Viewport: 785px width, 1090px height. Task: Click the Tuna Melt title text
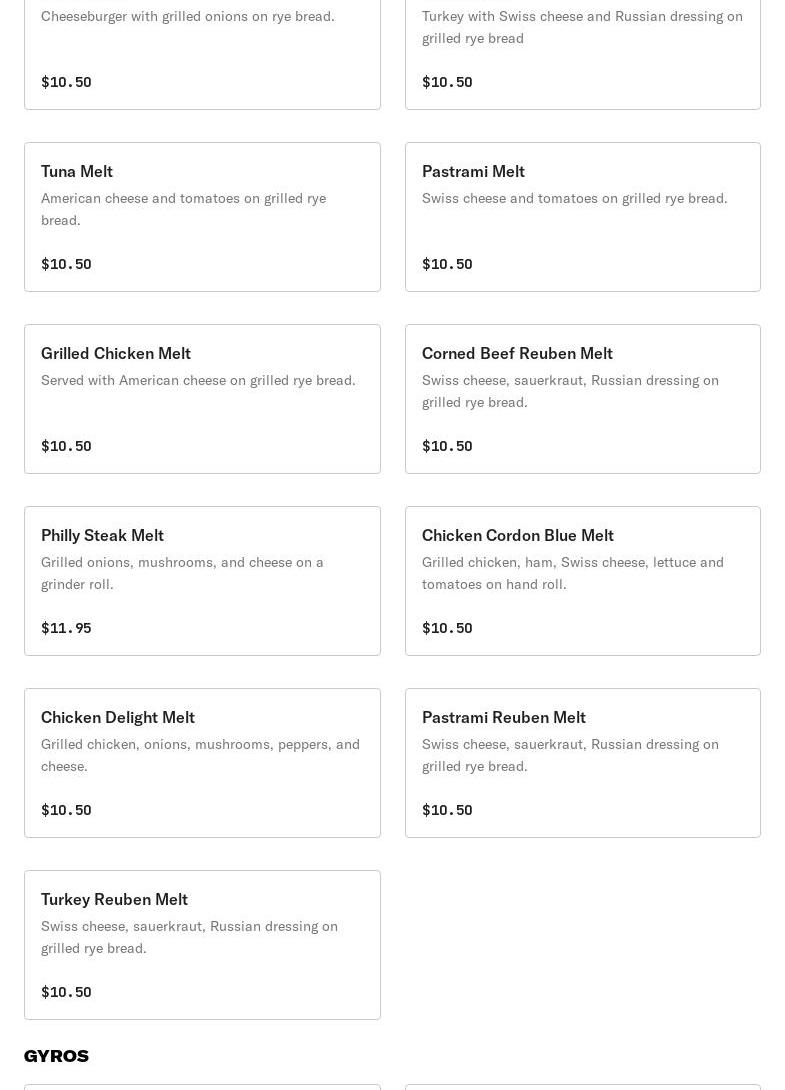pos(77,171)
